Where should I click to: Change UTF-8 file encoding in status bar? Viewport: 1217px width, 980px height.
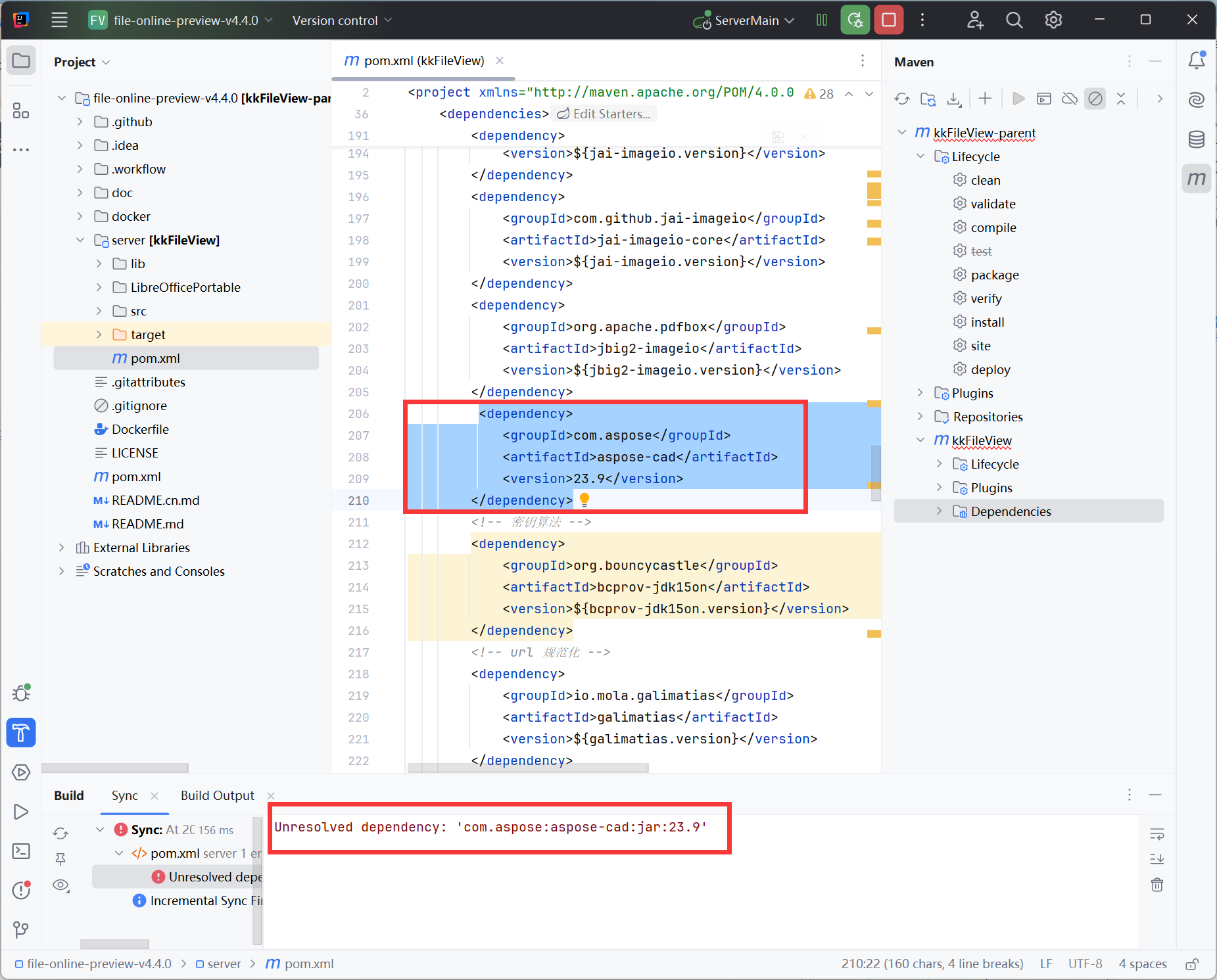[1085, 964]
